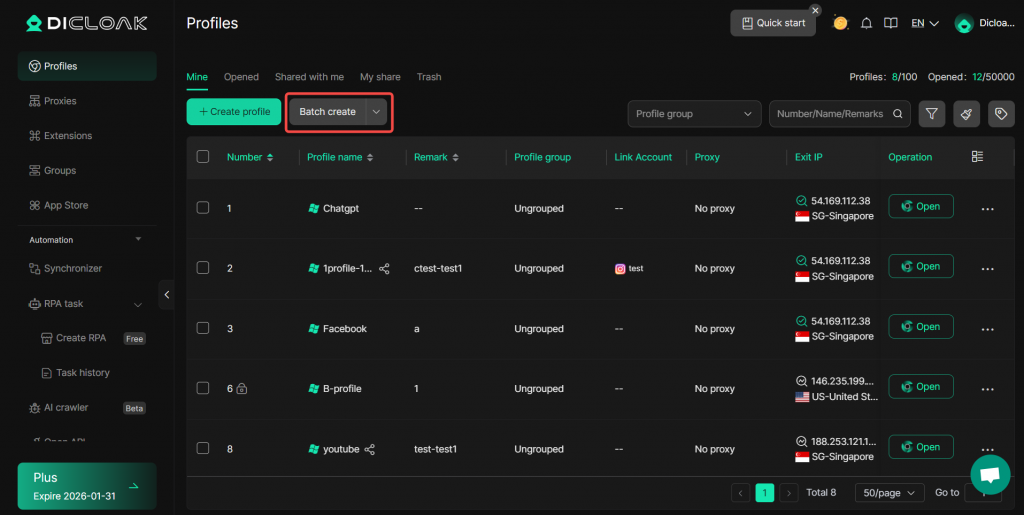The image size is (1024, 515).
Task: Click the column settings icon
Action: point(977,157)
